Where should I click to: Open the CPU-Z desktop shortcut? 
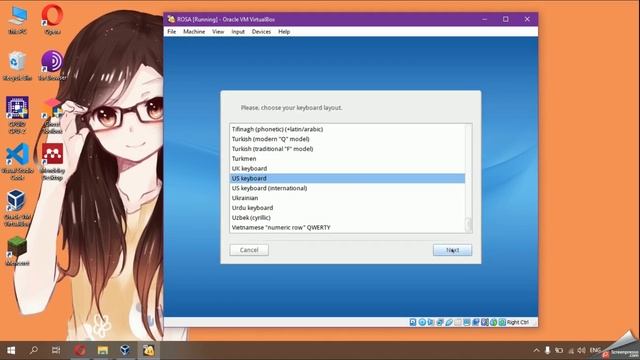tap(18, 115)
